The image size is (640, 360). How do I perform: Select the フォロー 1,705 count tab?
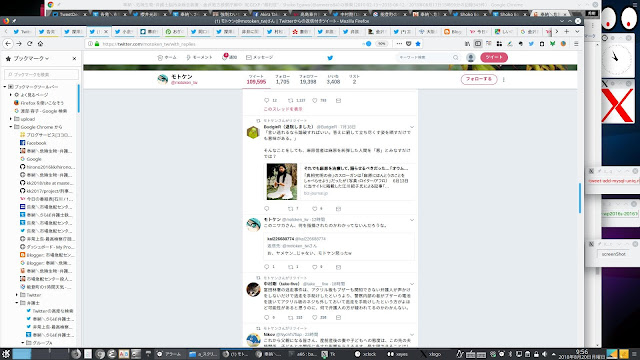click(x=282, y=80)
